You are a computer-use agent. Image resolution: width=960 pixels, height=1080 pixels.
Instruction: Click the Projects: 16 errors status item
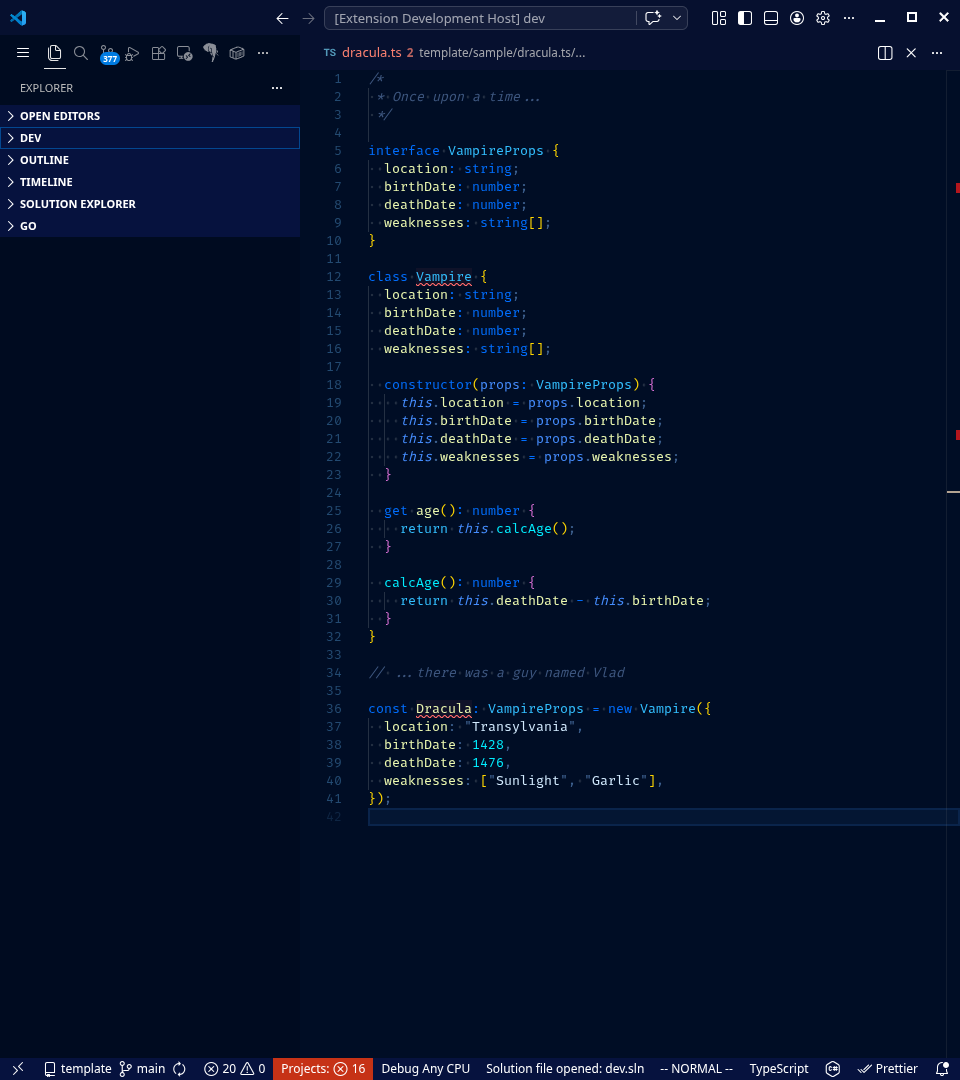pos(323,1068)
